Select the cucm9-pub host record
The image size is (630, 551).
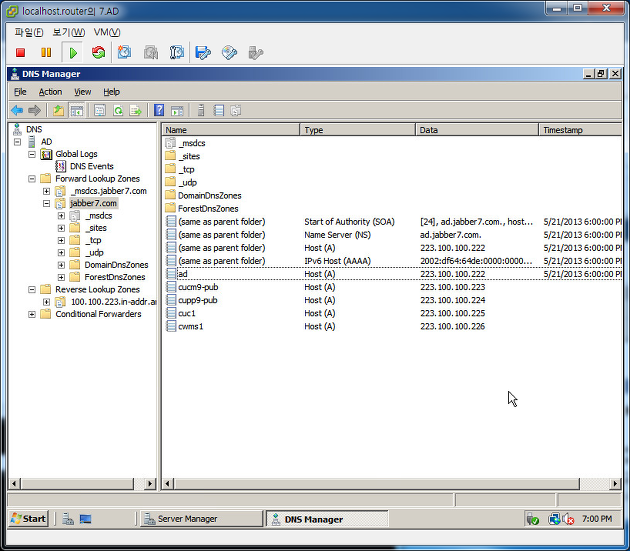coord(198,287)
